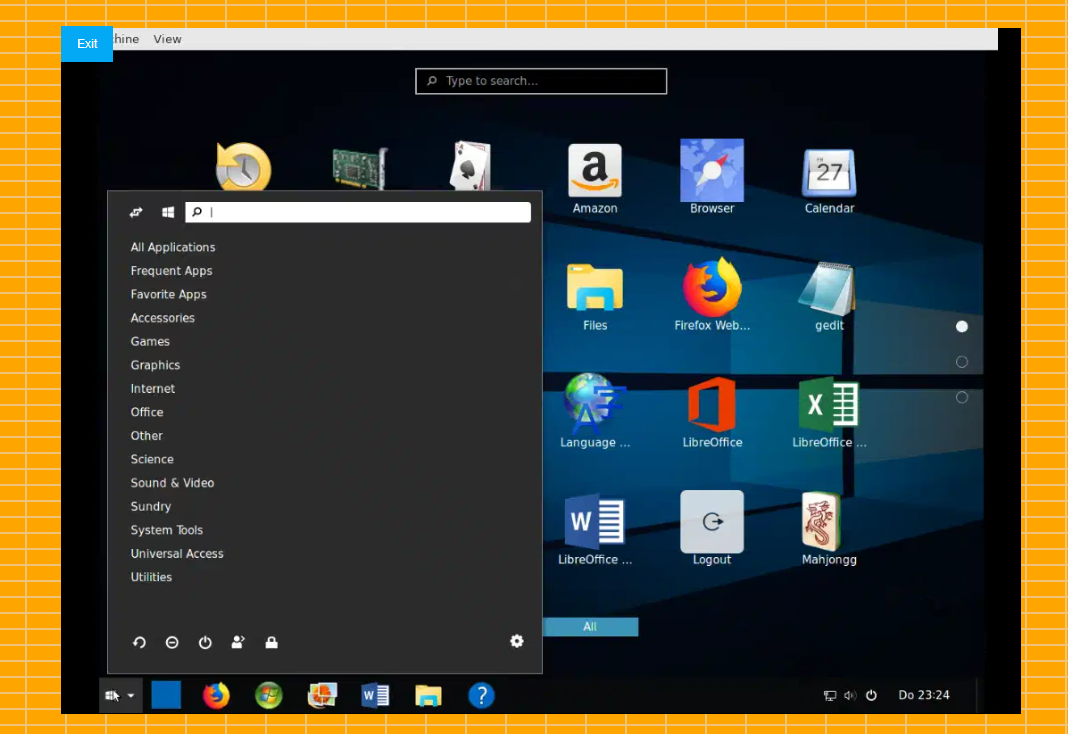Open the Utilities category

tap(151, 577)
